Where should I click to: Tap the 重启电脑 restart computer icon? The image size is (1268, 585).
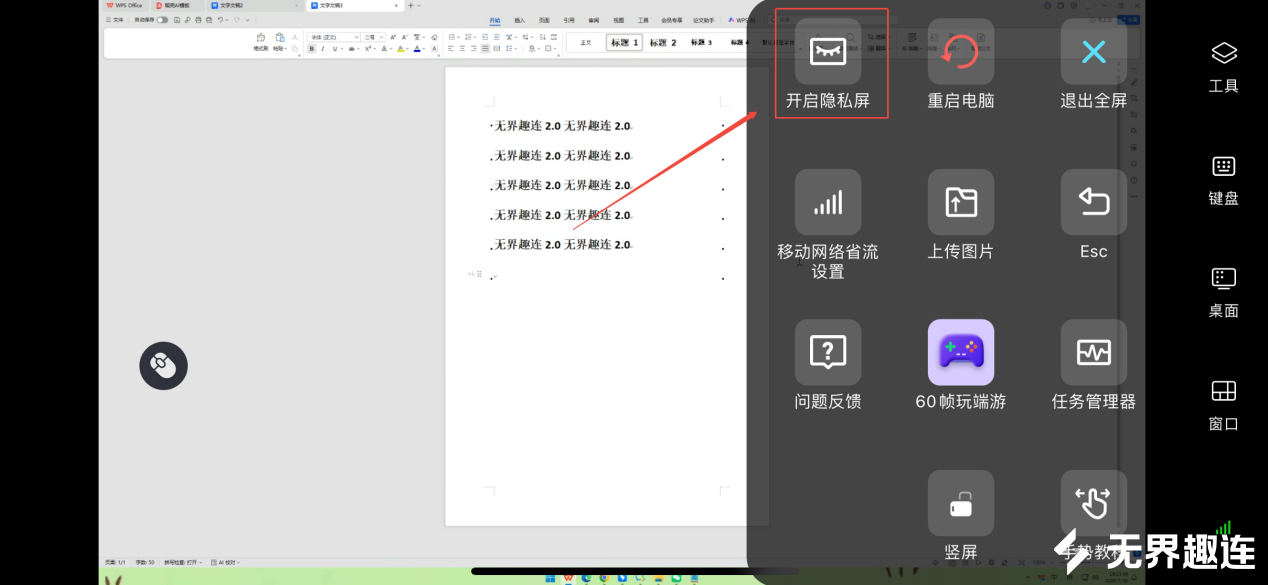pos(961,51)
